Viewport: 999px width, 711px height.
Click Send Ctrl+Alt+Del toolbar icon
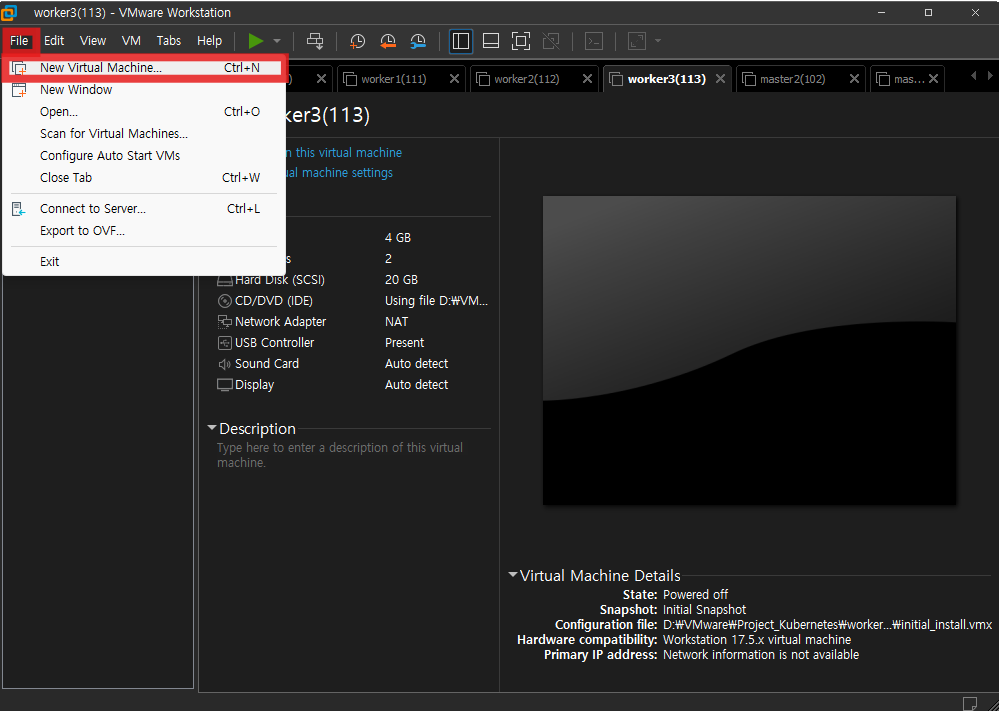click(315, 41)
